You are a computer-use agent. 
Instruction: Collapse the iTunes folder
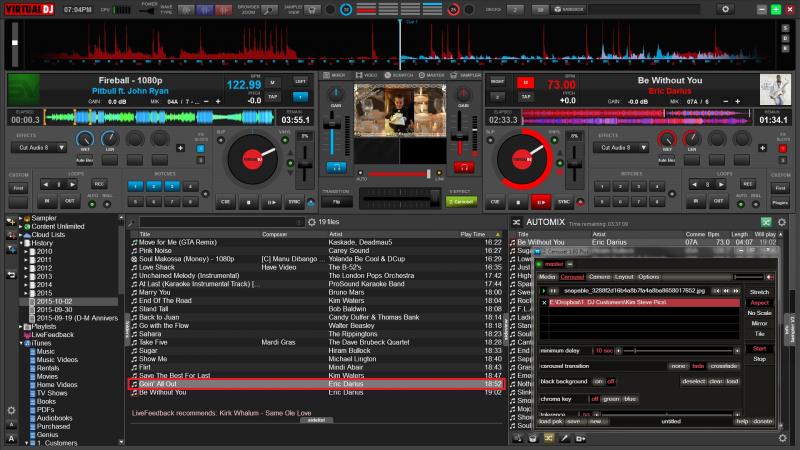click(x=20, y=343)
